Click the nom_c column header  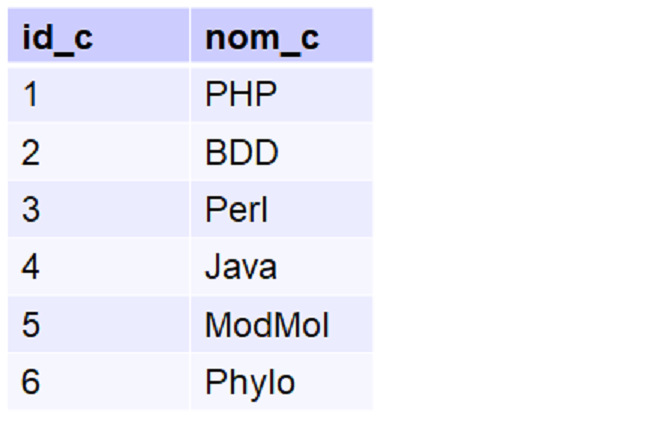click(x=262, y=38)
